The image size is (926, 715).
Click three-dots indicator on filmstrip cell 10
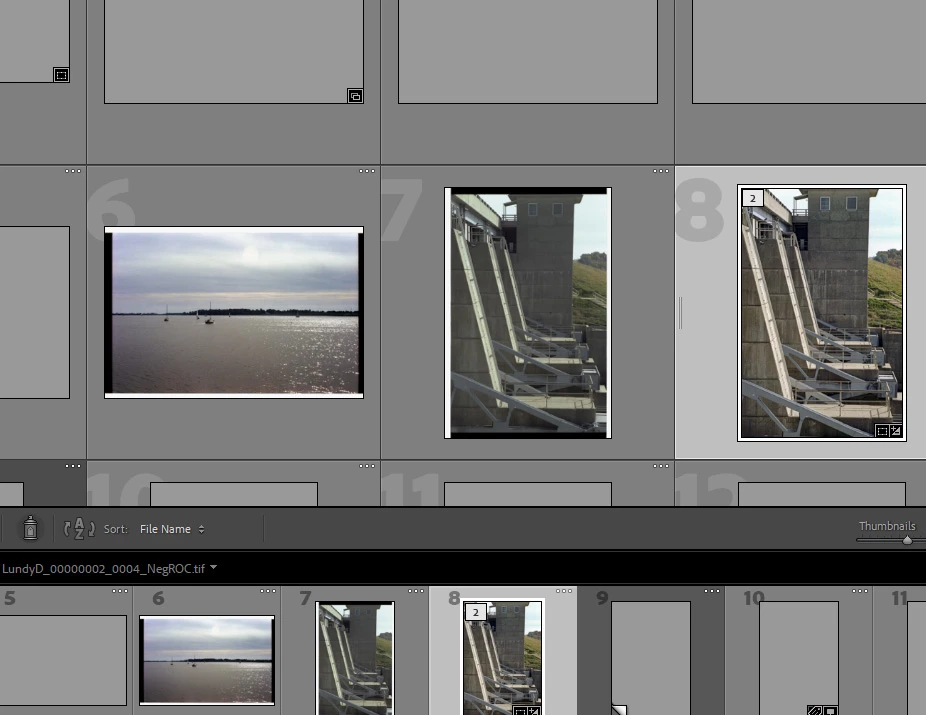(860, 591)
